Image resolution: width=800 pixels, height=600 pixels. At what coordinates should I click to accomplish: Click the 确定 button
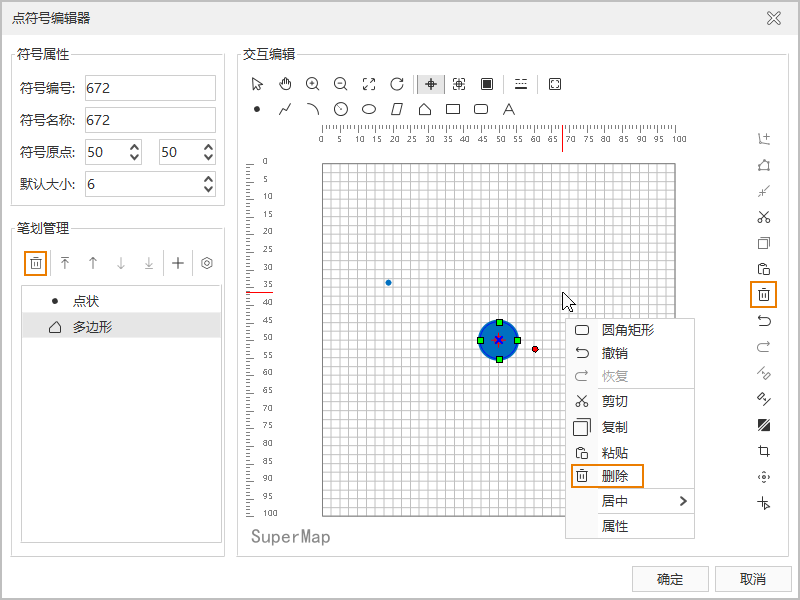click(x=670, y=579)
